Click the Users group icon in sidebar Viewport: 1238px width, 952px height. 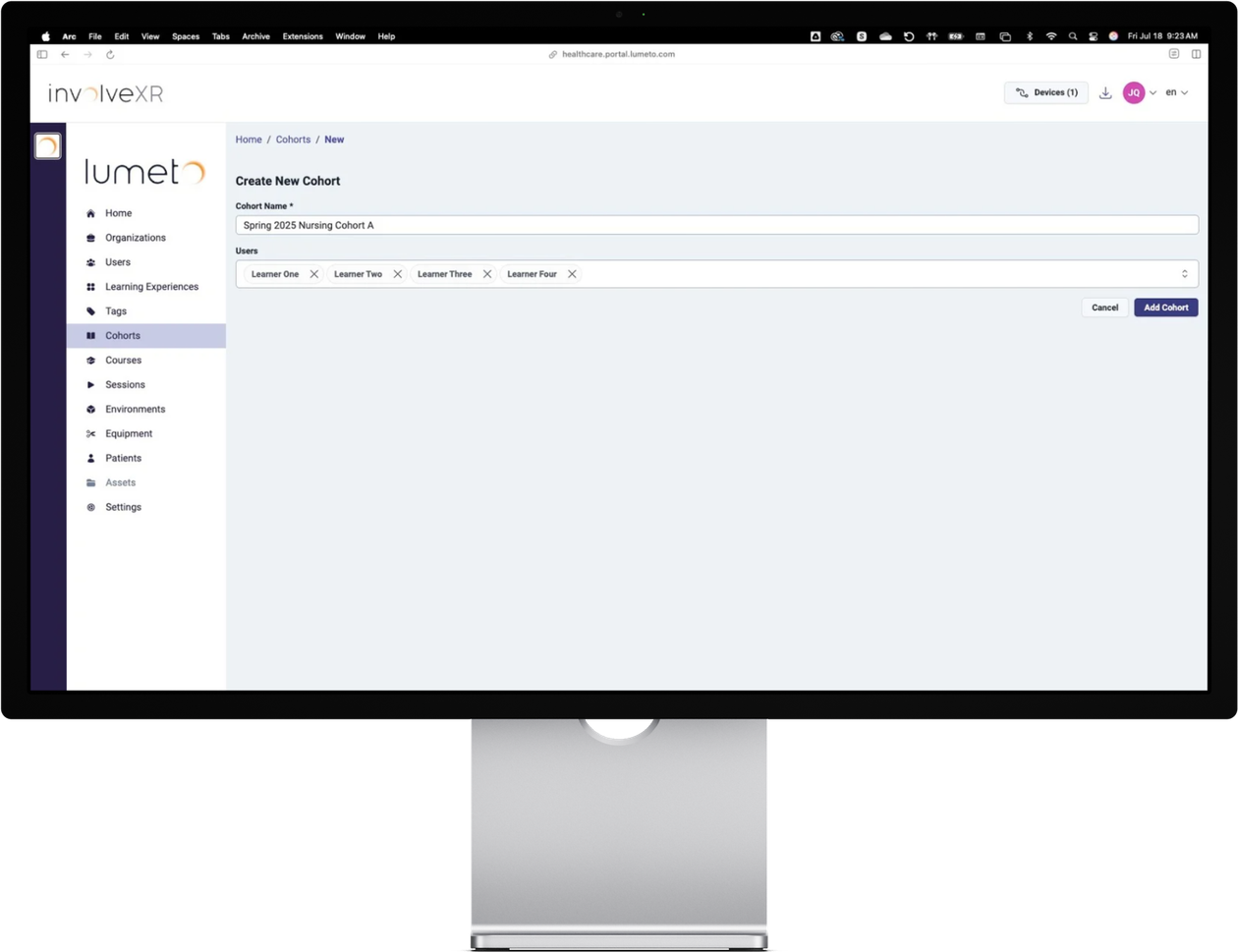pos(90,262)
